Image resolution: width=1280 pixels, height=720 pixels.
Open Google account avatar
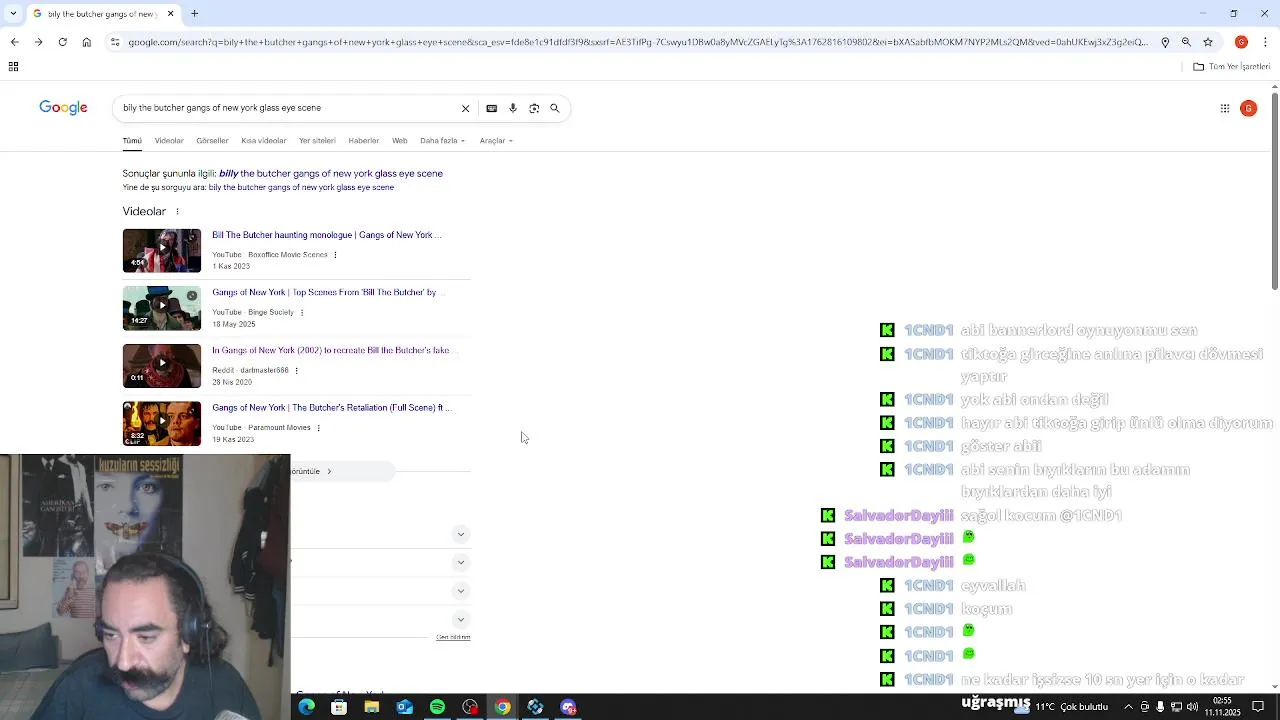pos(1248,108)
